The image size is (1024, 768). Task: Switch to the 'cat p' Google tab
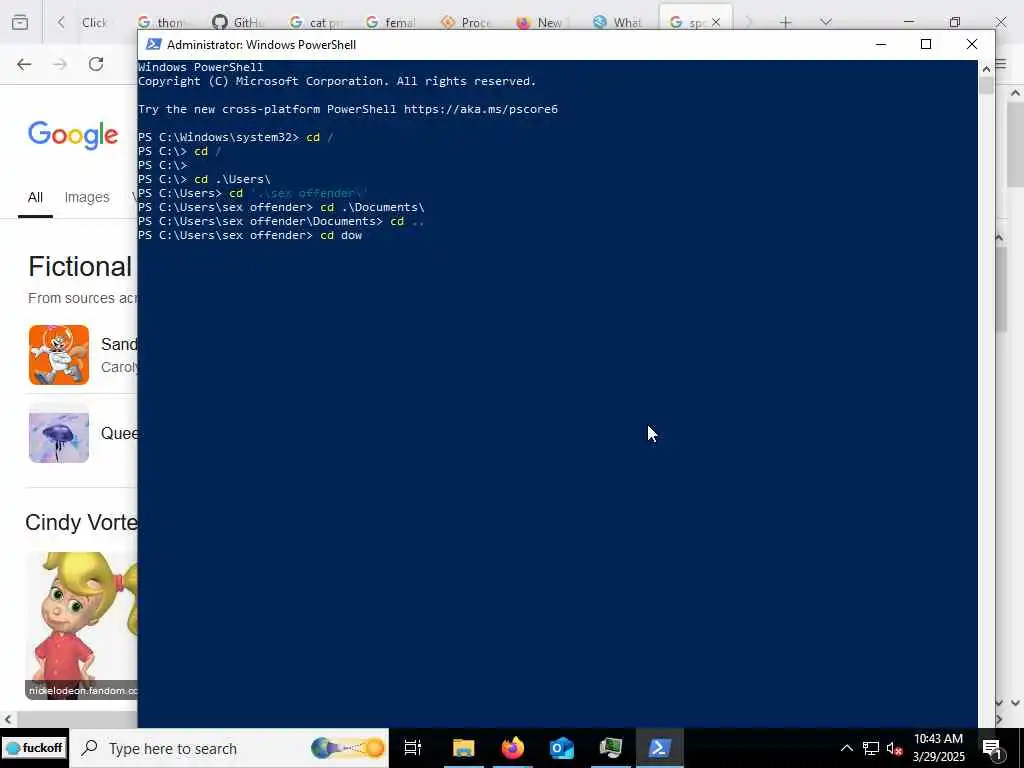(x=315, y=22)
